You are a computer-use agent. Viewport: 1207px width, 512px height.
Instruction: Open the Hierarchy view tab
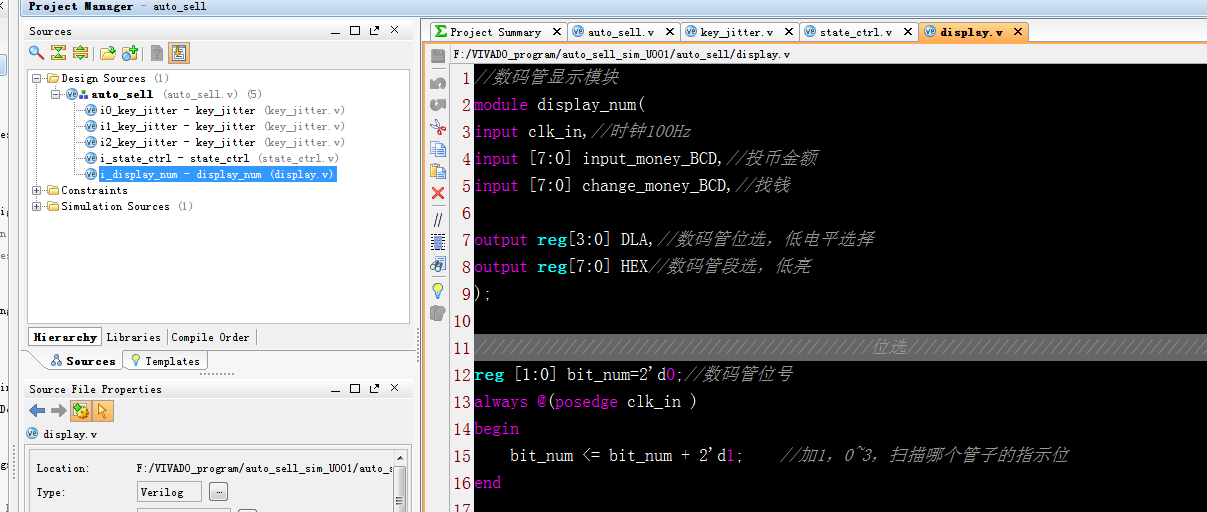(64, 337)
